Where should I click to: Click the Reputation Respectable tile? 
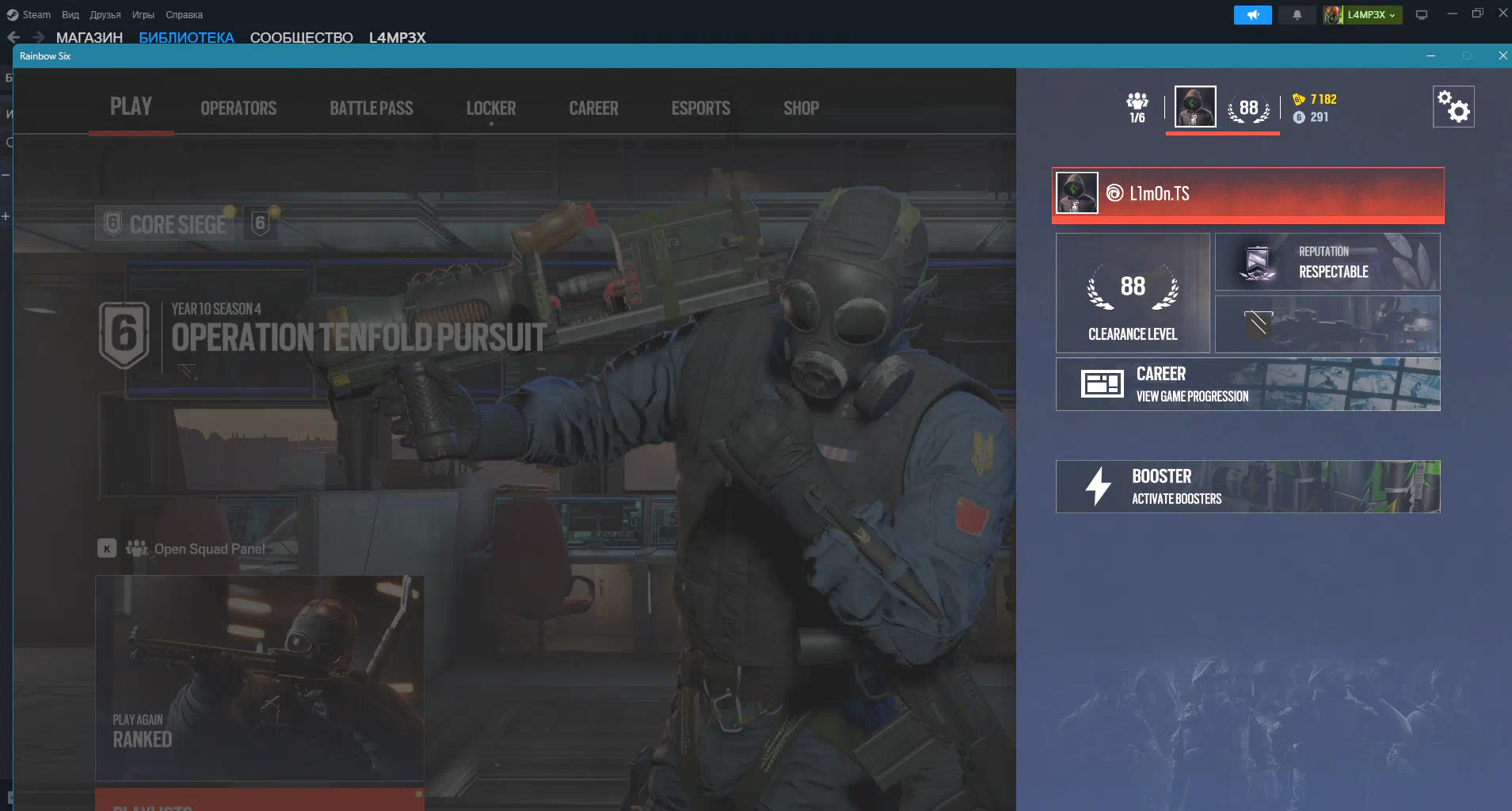(1327, 262)
